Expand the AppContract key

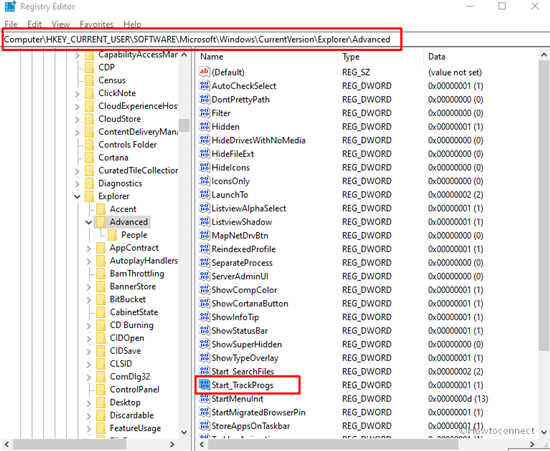[x=89, y=248]
